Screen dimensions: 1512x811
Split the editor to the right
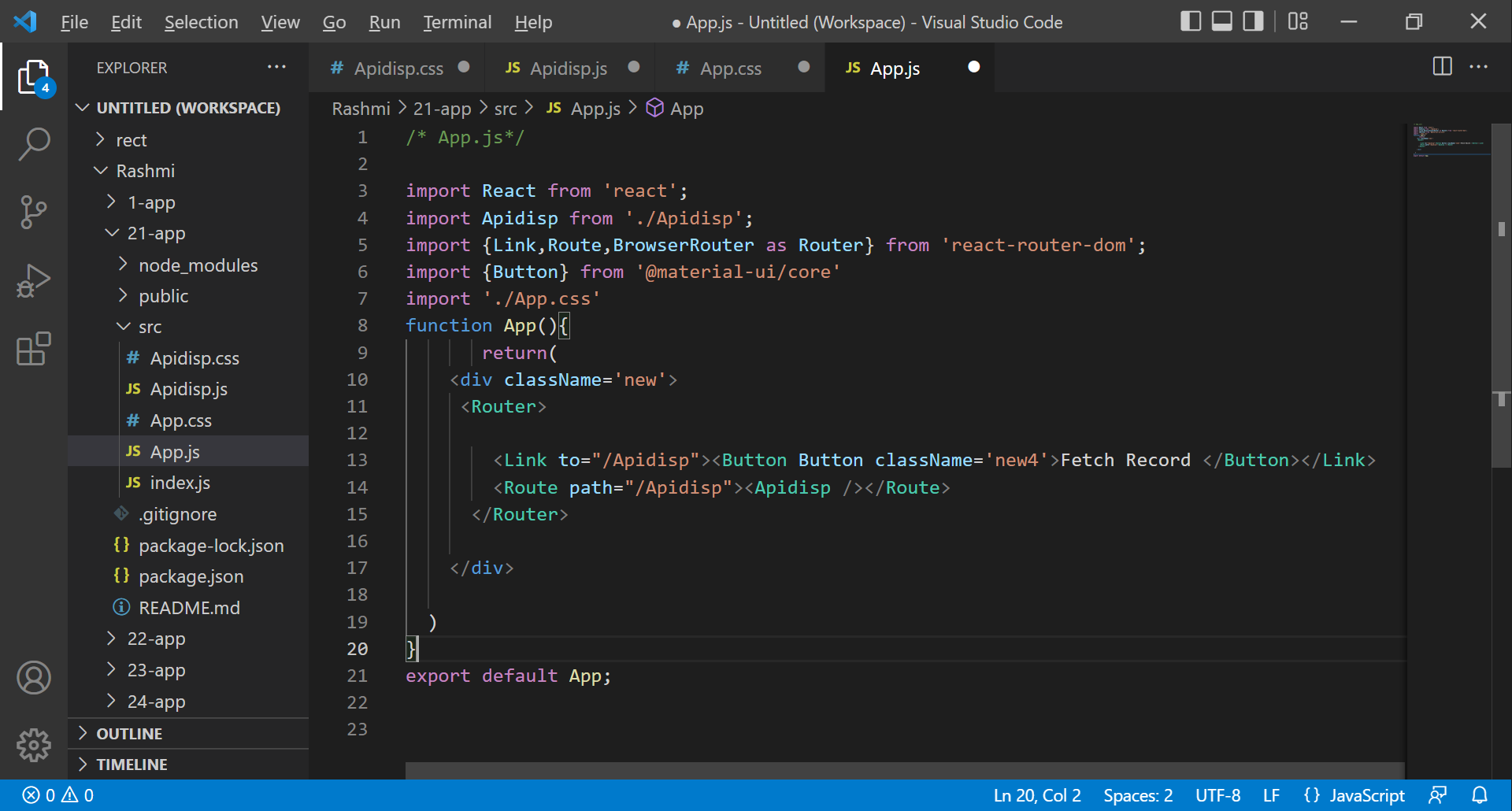[1442, 67]
